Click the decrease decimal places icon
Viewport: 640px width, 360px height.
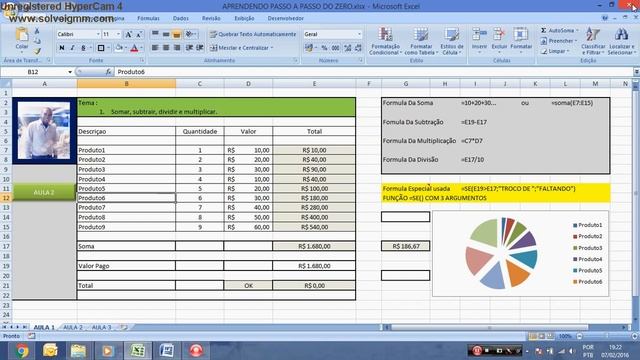click(x=358, y=48)
